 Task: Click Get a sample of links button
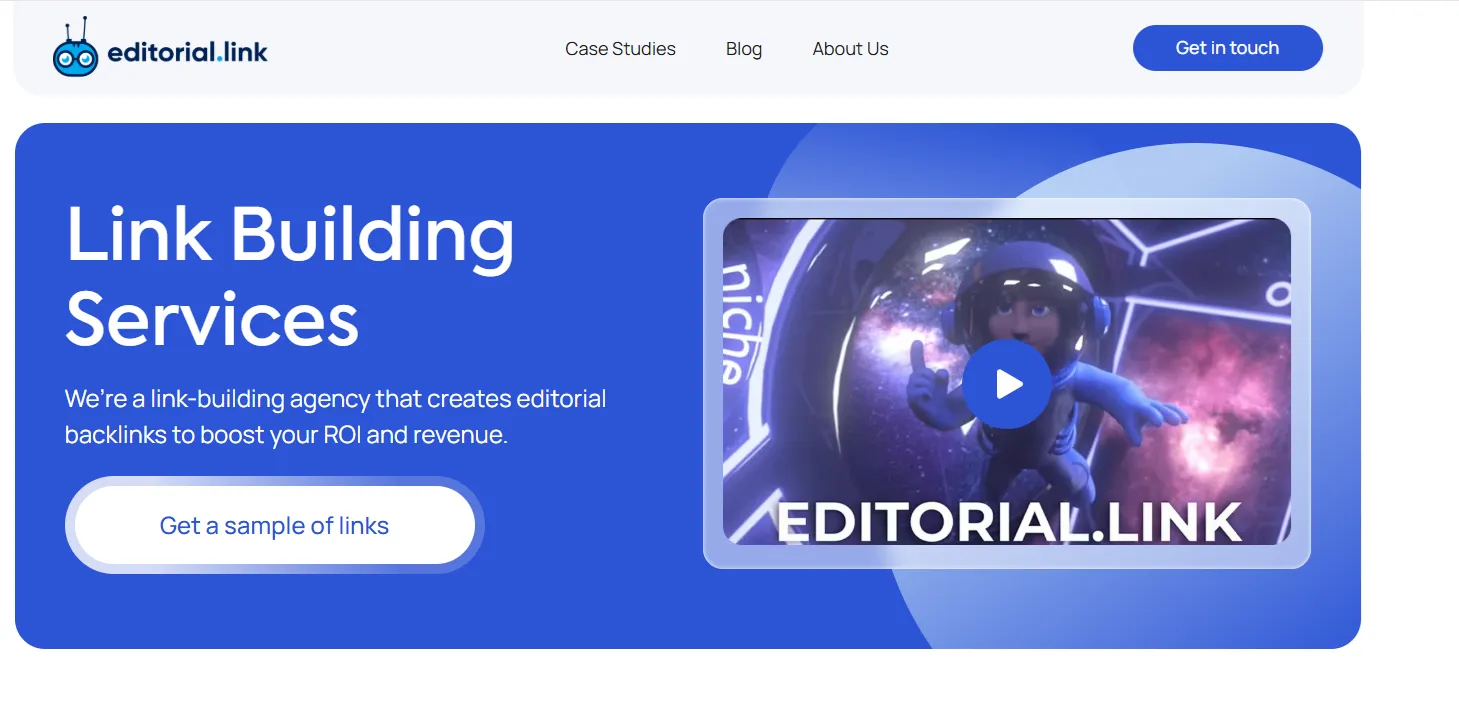point(274,526)
